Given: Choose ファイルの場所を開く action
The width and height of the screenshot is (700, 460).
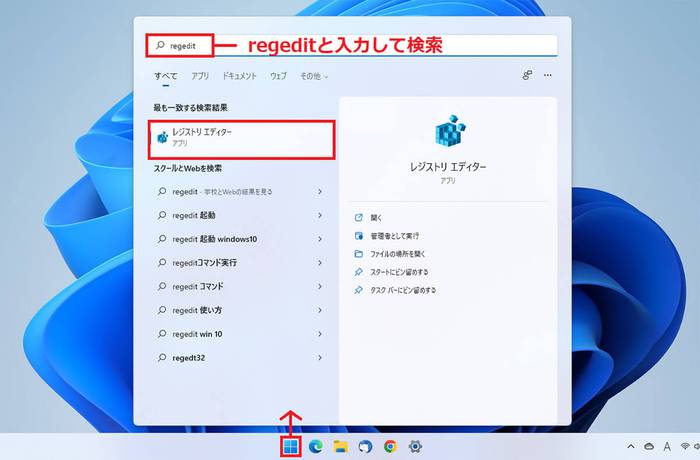Looking at the screenshot, I should (x=398, y=254).
